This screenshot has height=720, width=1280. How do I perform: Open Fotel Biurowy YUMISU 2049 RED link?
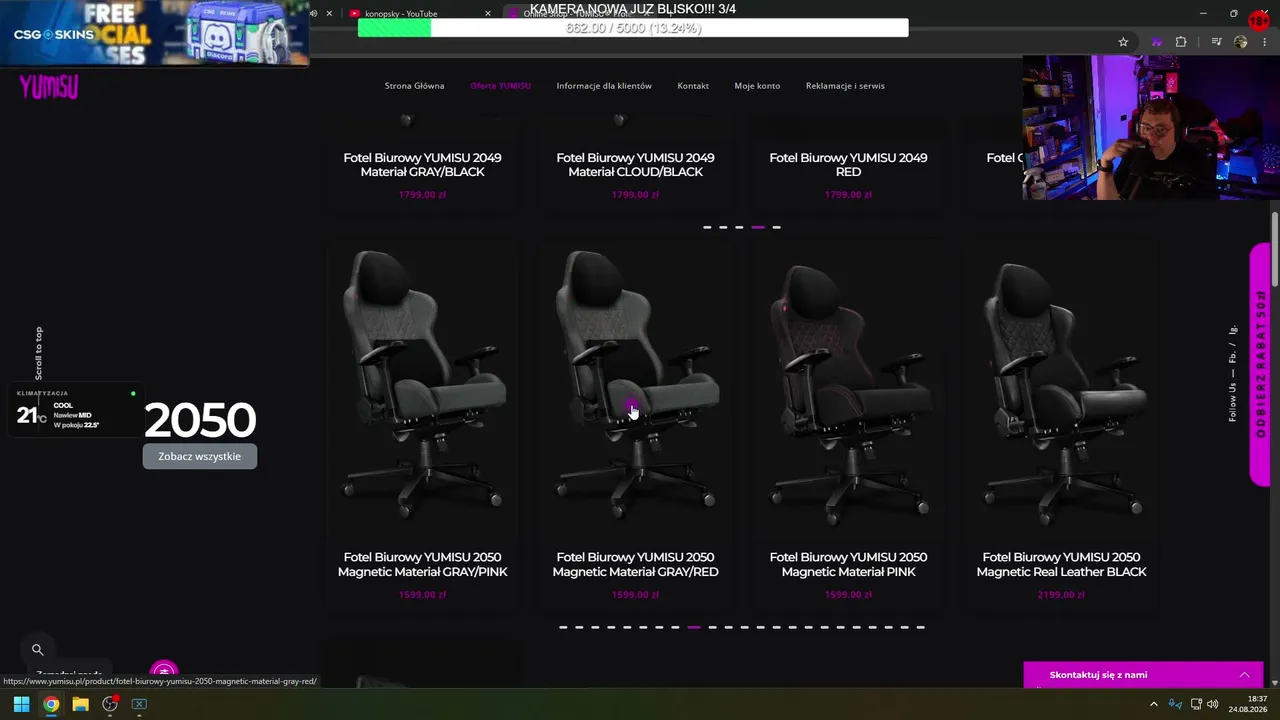pyautogui.click(x=848, y=165)
